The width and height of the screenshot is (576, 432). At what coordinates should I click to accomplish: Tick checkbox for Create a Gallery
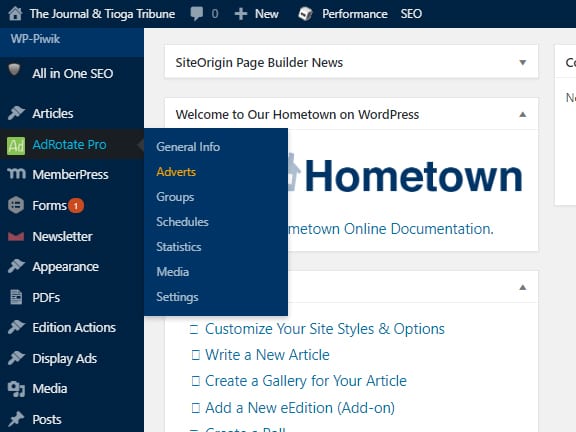pos(196,381)
